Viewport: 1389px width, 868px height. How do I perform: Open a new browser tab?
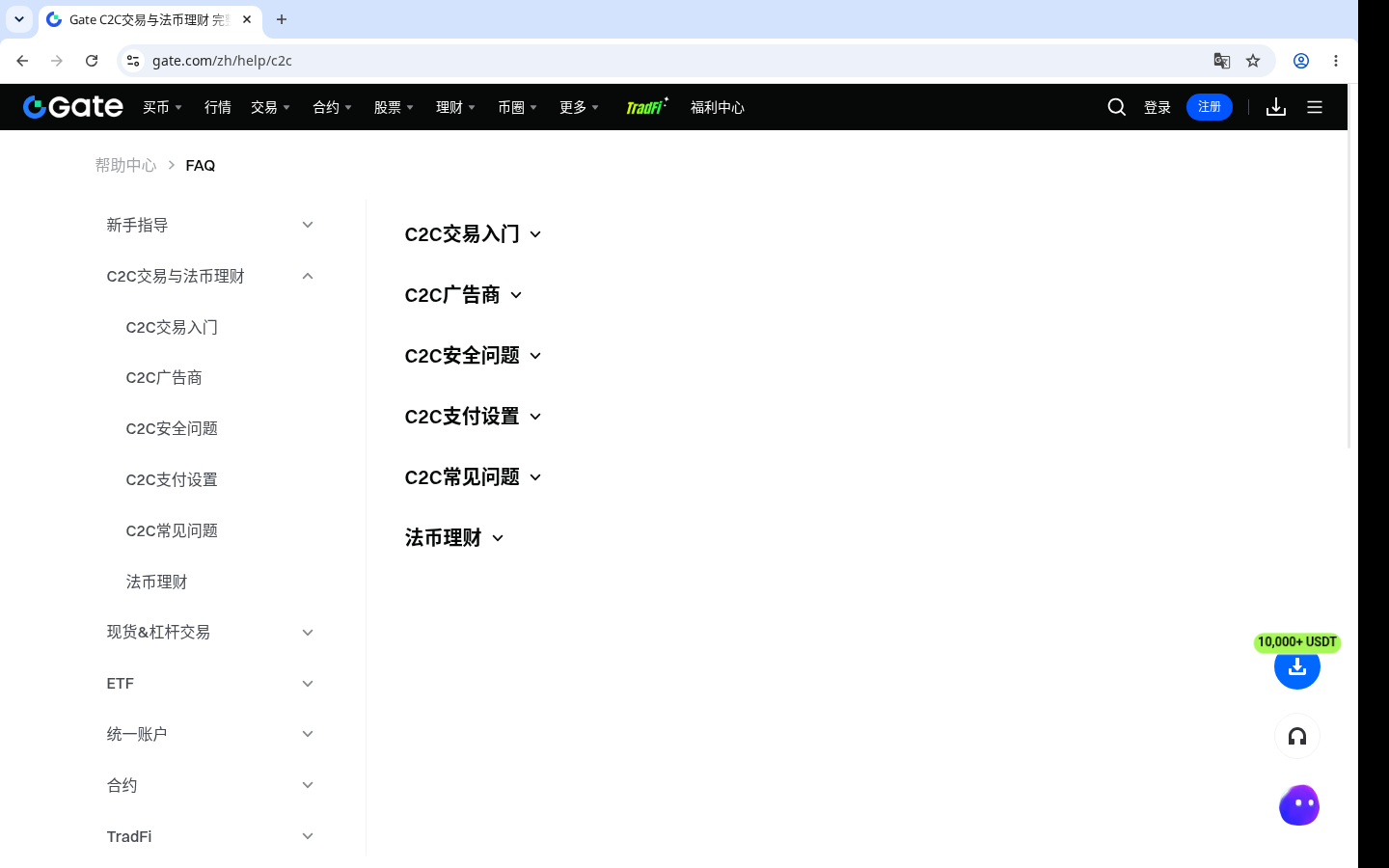point(282,19)
